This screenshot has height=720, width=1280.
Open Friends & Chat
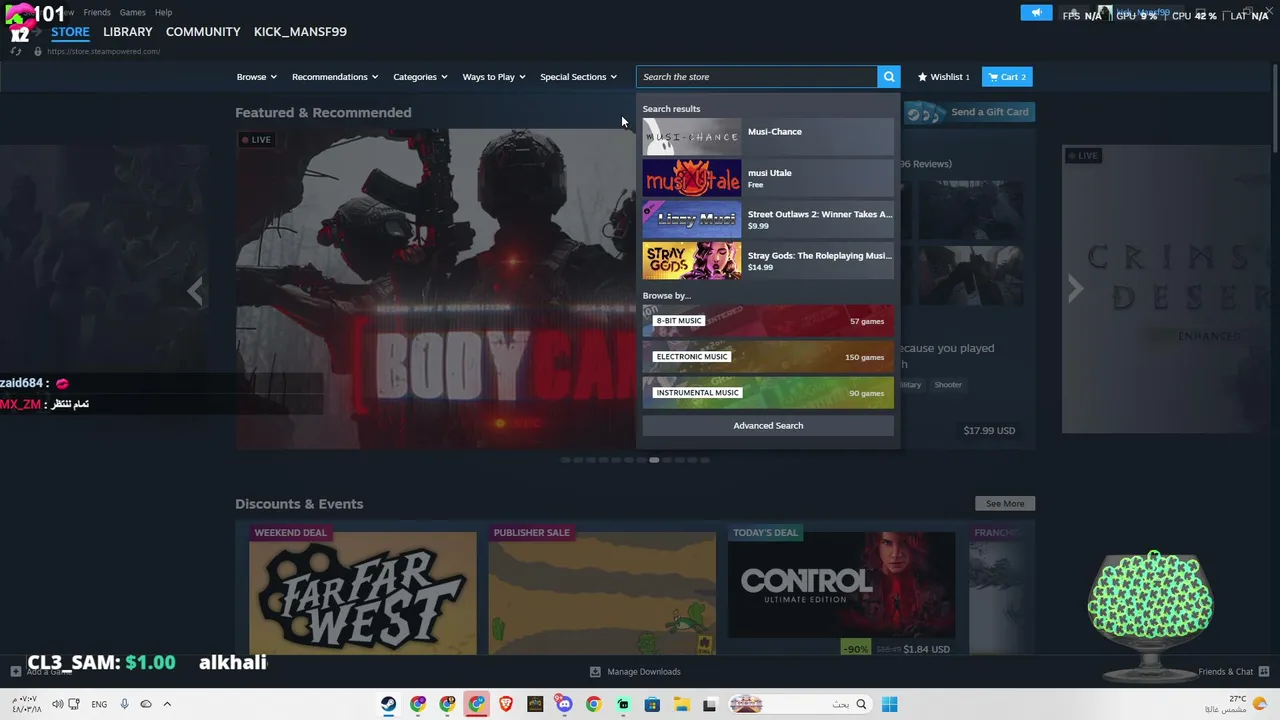(1233, 672)
